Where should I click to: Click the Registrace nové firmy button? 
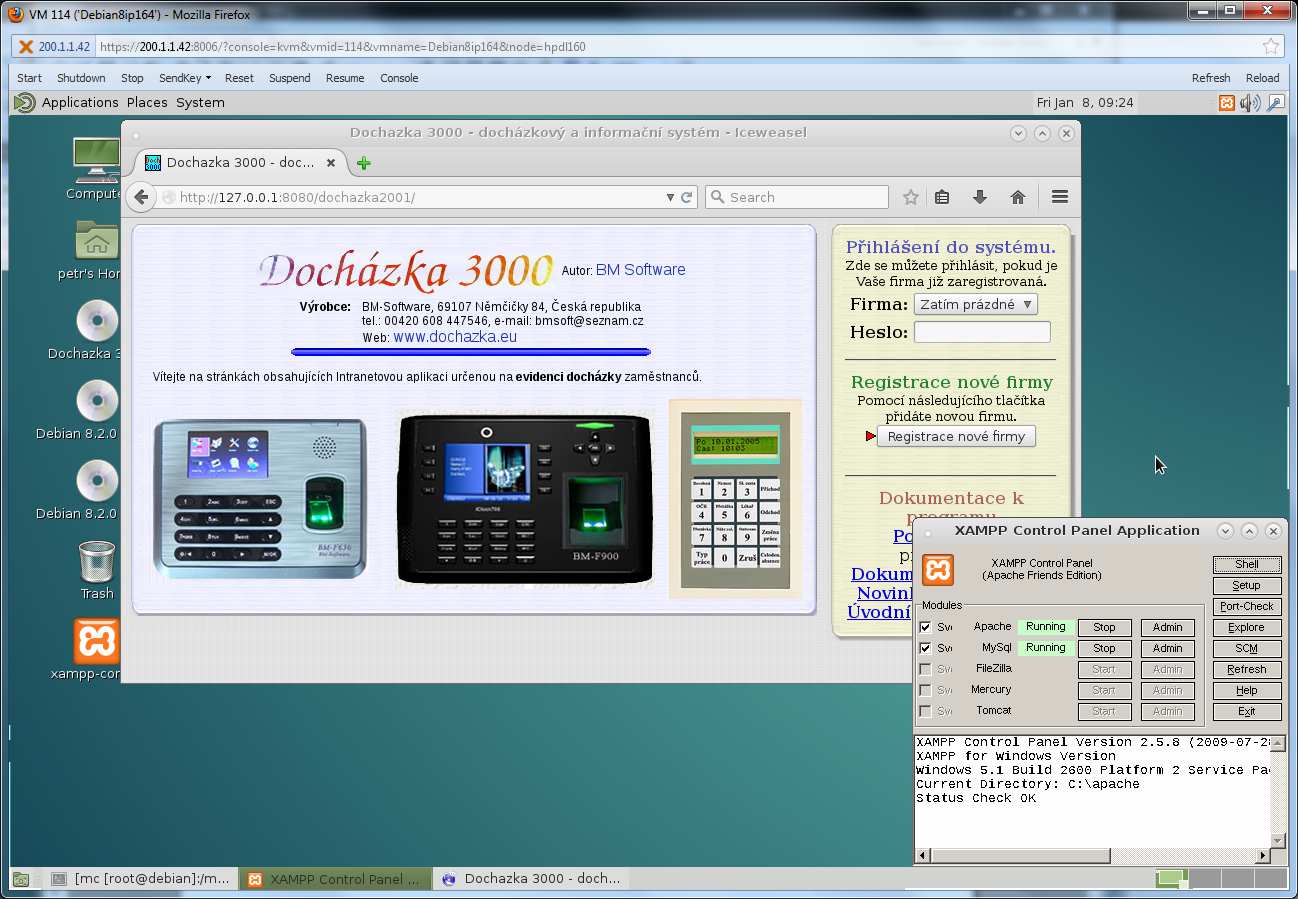[956, 437]
